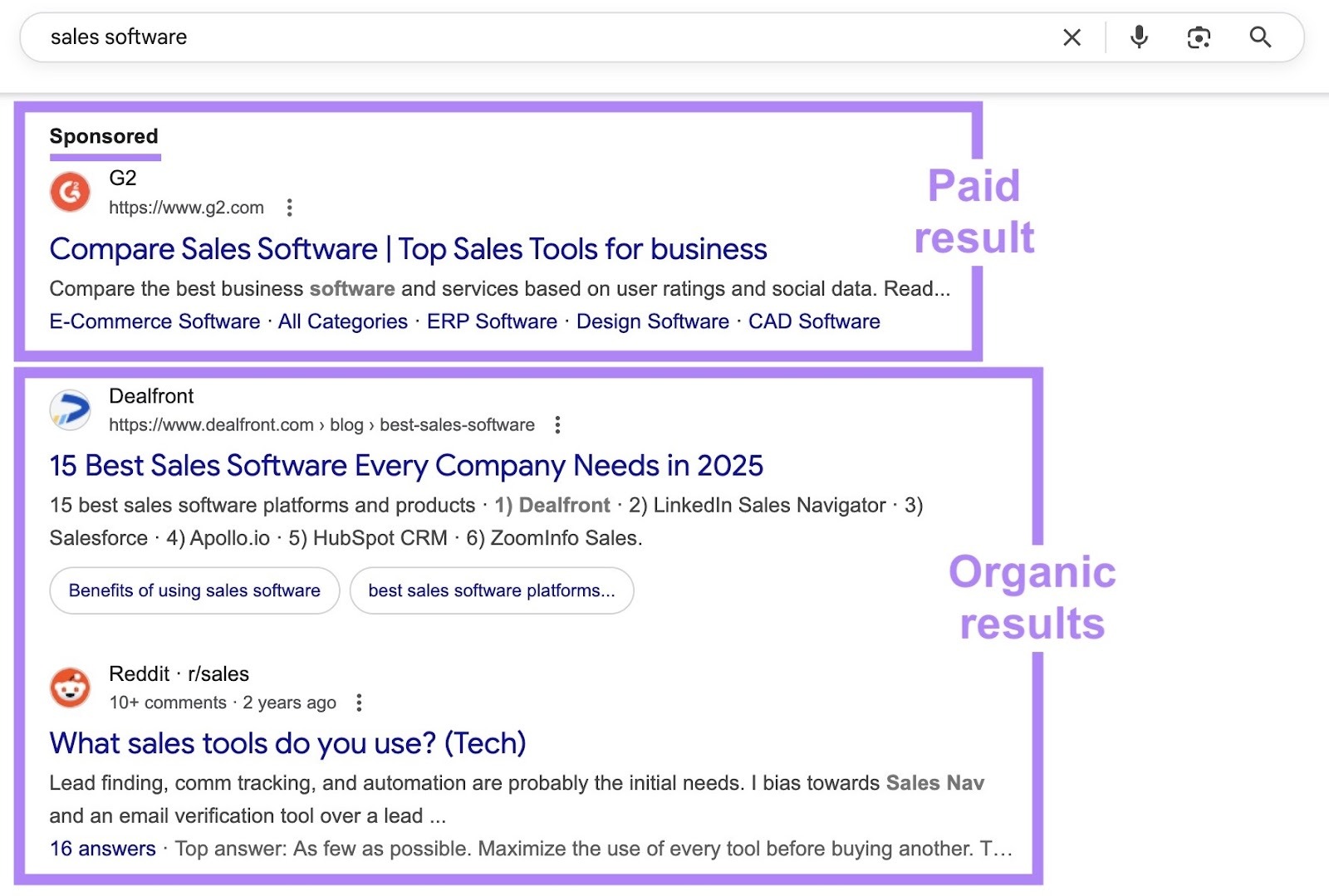Open 15 Best Sales Software article
This screenshot has height=896, width=1329.
pos(406,466)
